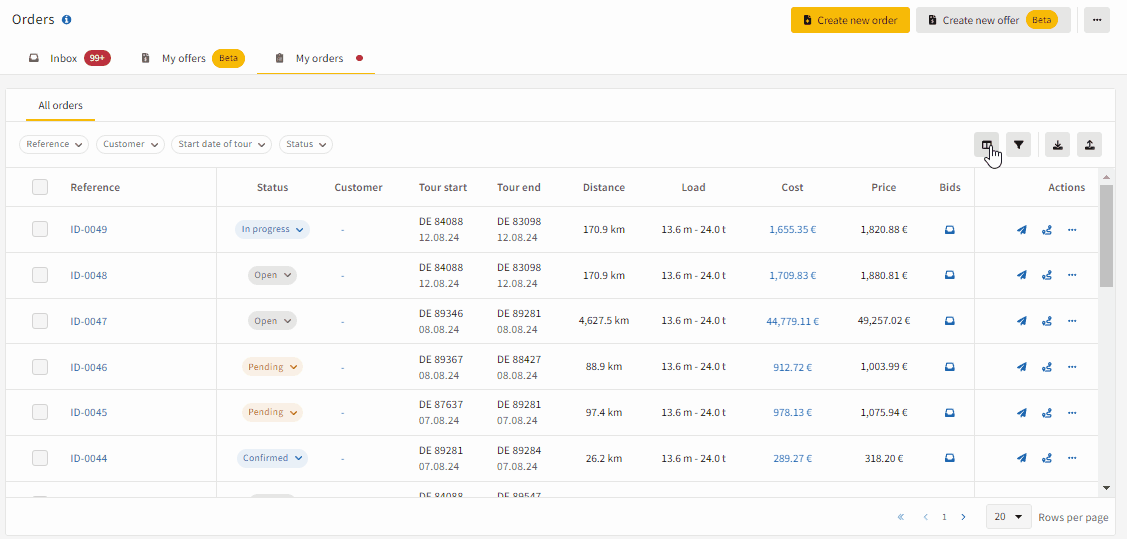Check the checkbox for order ID-0048

[40, 275]
